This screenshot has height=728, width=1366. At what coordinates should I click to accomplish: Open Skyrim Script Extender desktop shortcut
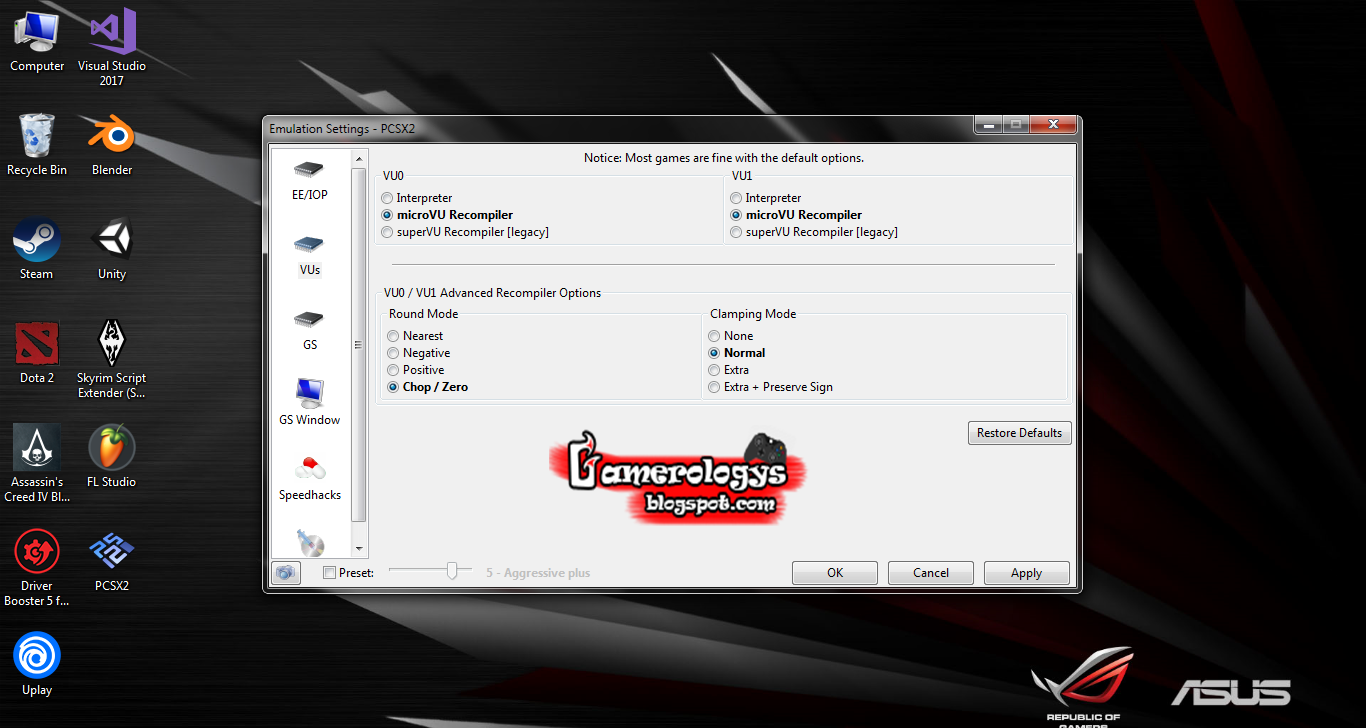point(112,359)
